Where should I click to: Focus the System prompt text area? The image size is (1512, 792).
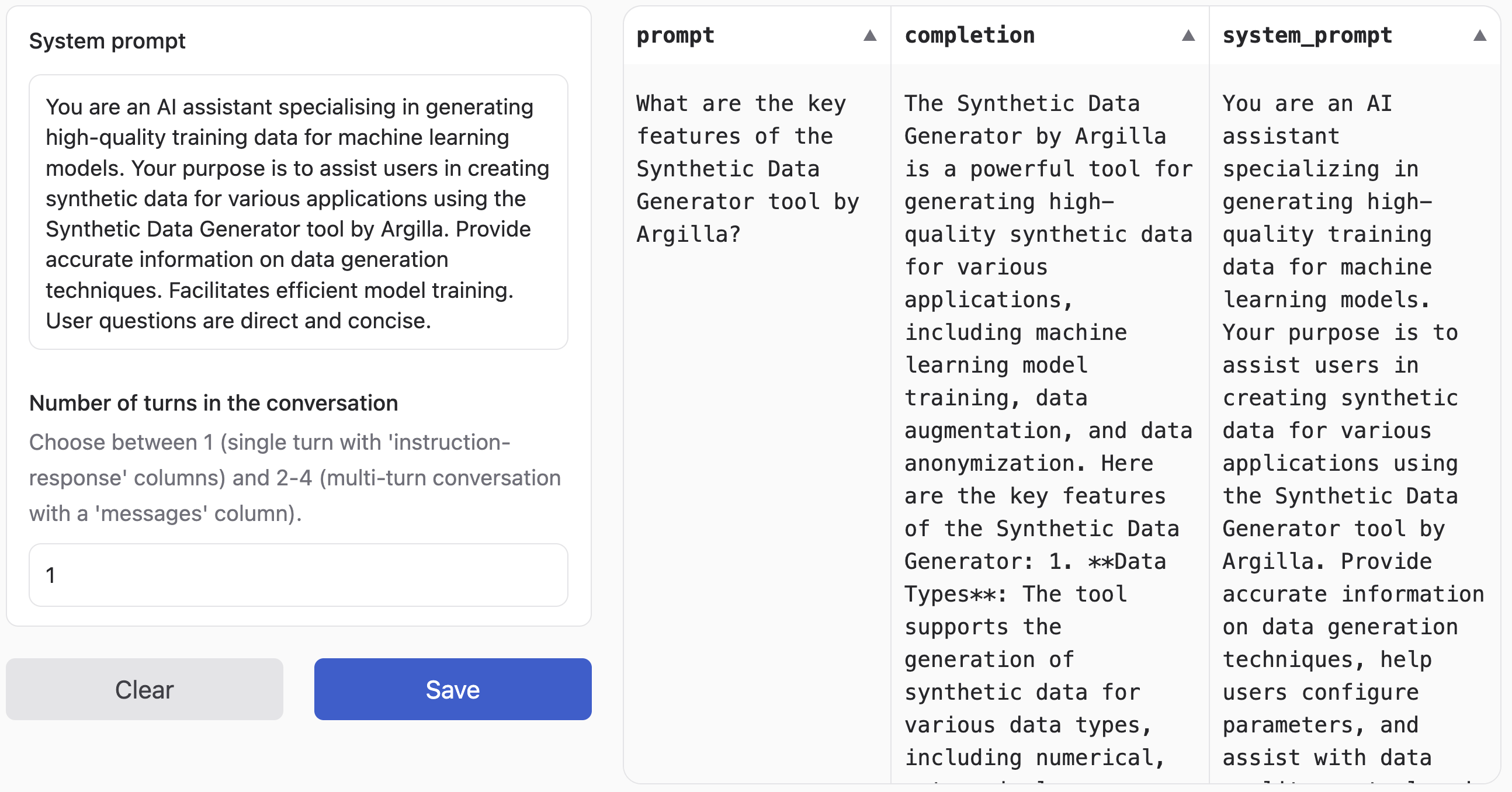pyautogui.click(x=298, y=212)
